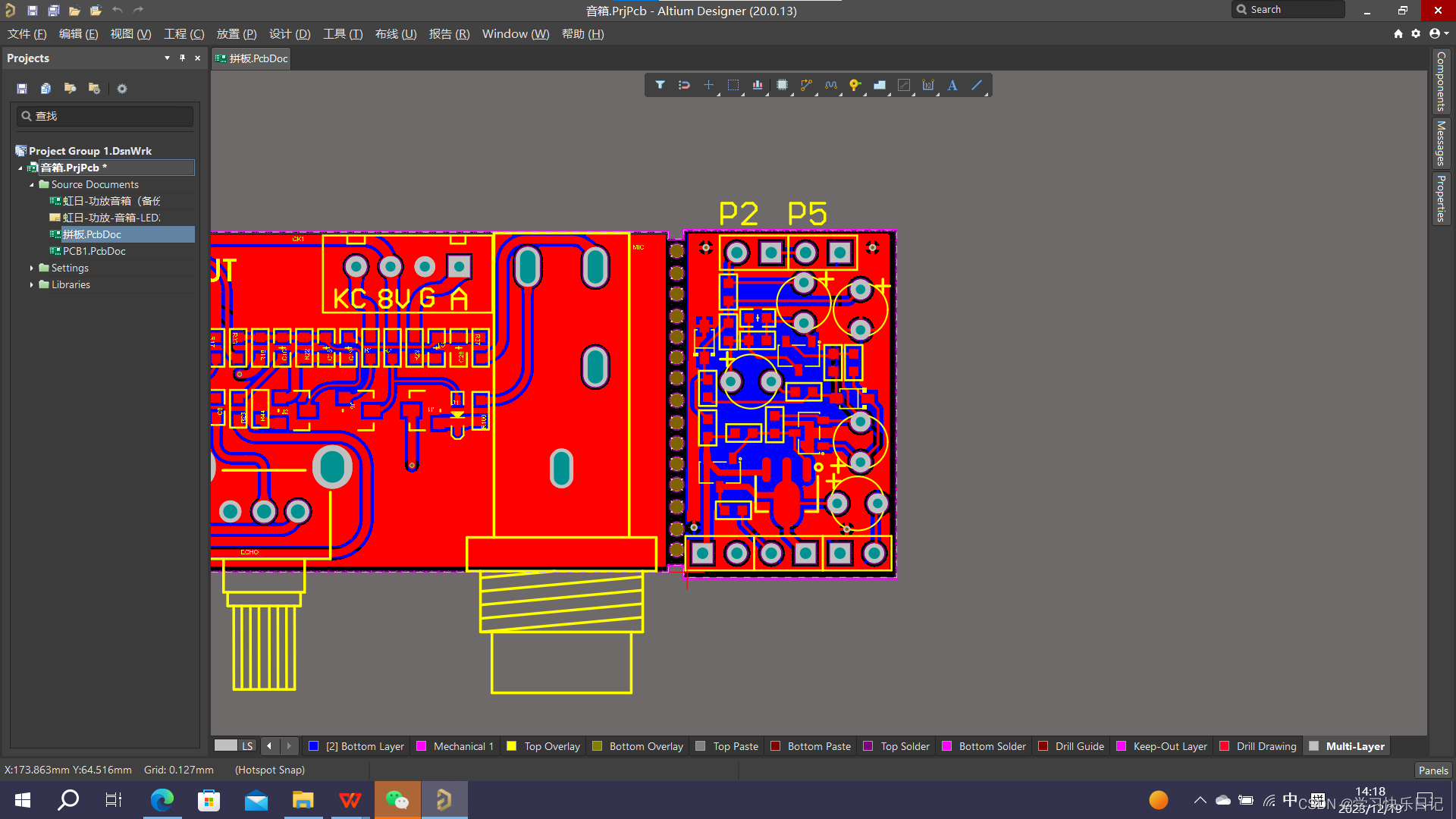This screenshot has height=819, width=1456.
Task: Select the Place Text String tool
Action: click(952, 85)
